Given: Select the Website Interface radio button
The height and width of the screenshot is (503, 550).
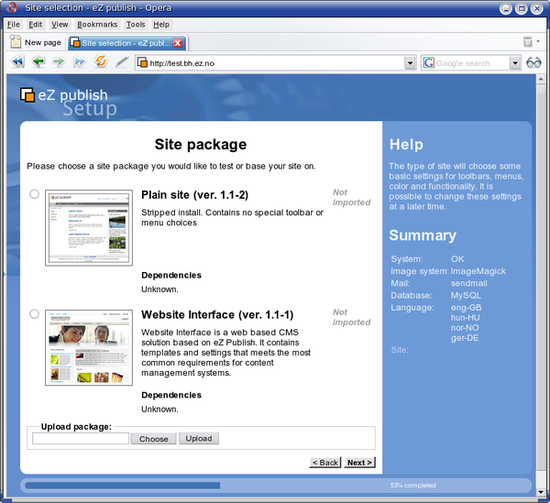Looking at the screenshot, I should (x=34, y=314).
